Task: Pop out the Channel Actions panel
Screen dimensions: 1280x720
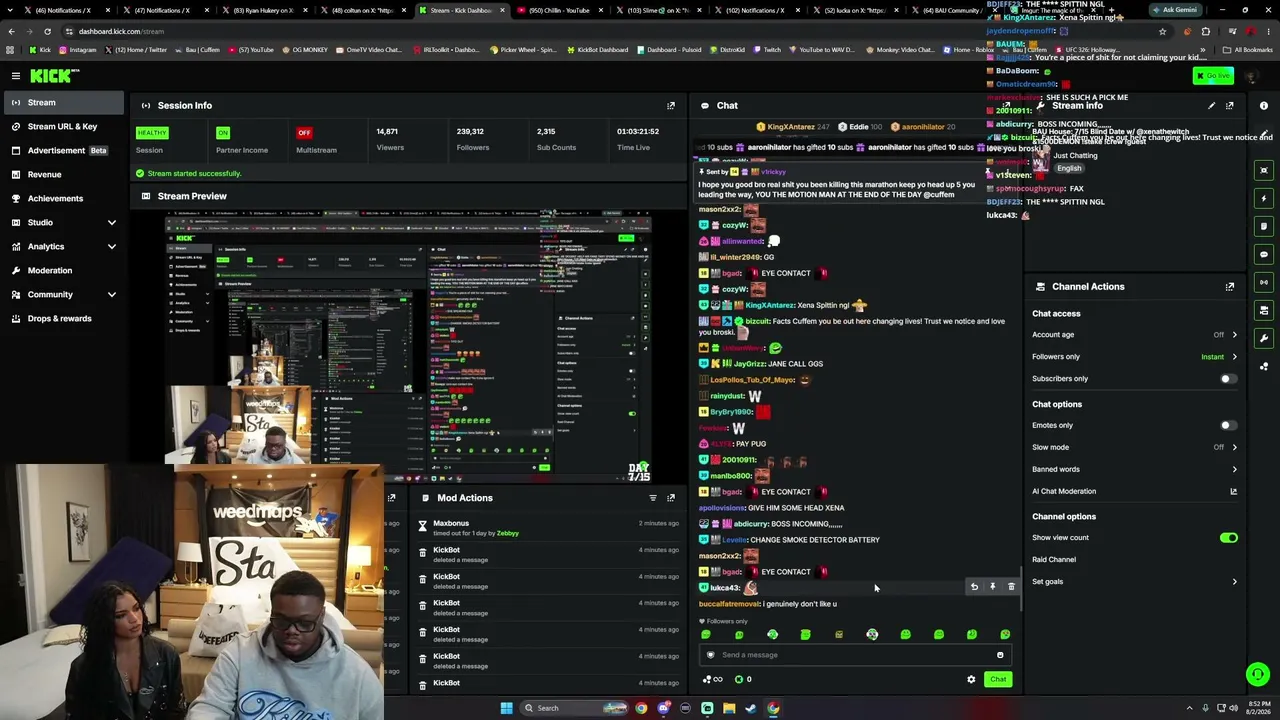Action: tap(1230, 286)
